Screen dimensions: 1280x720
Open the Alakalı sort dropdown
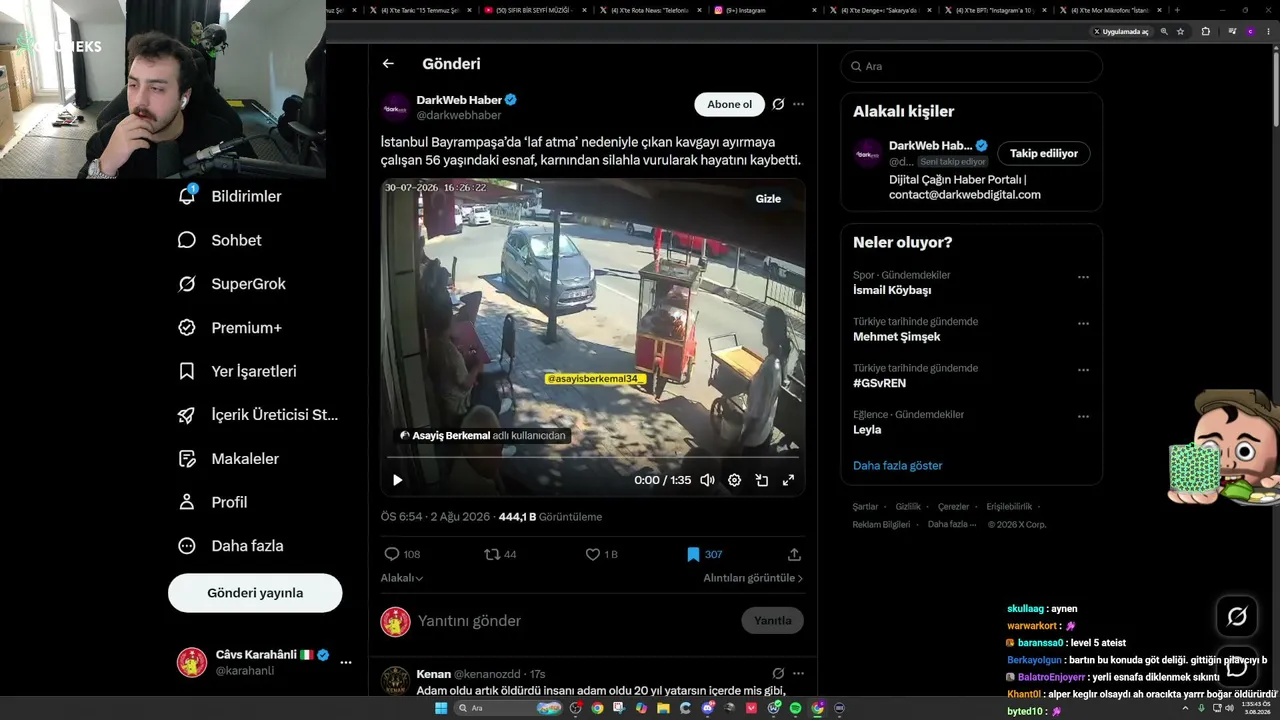[x=402, y=578]
